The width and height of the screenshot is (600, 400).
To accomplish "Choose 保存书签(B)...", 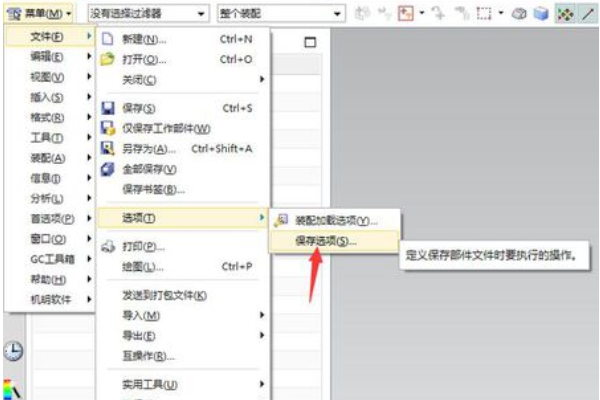I will tap(183, 189).
